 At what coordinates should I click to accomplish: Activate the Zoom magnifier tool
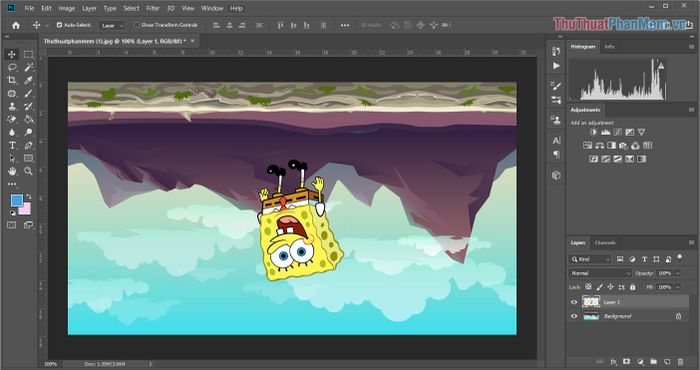[x=29, y=171]
